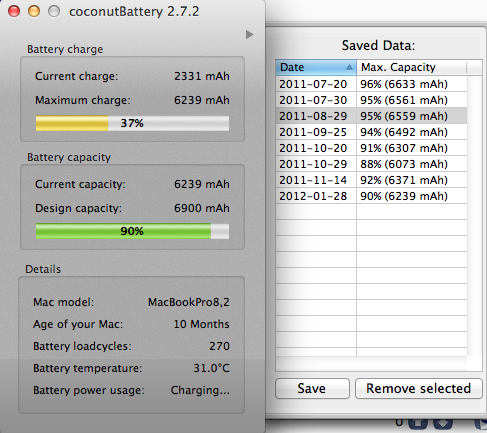This screenshot has height=433, width=487.
Task: Click the Battery loadcycles label
Action: click(x=82, y=346)
